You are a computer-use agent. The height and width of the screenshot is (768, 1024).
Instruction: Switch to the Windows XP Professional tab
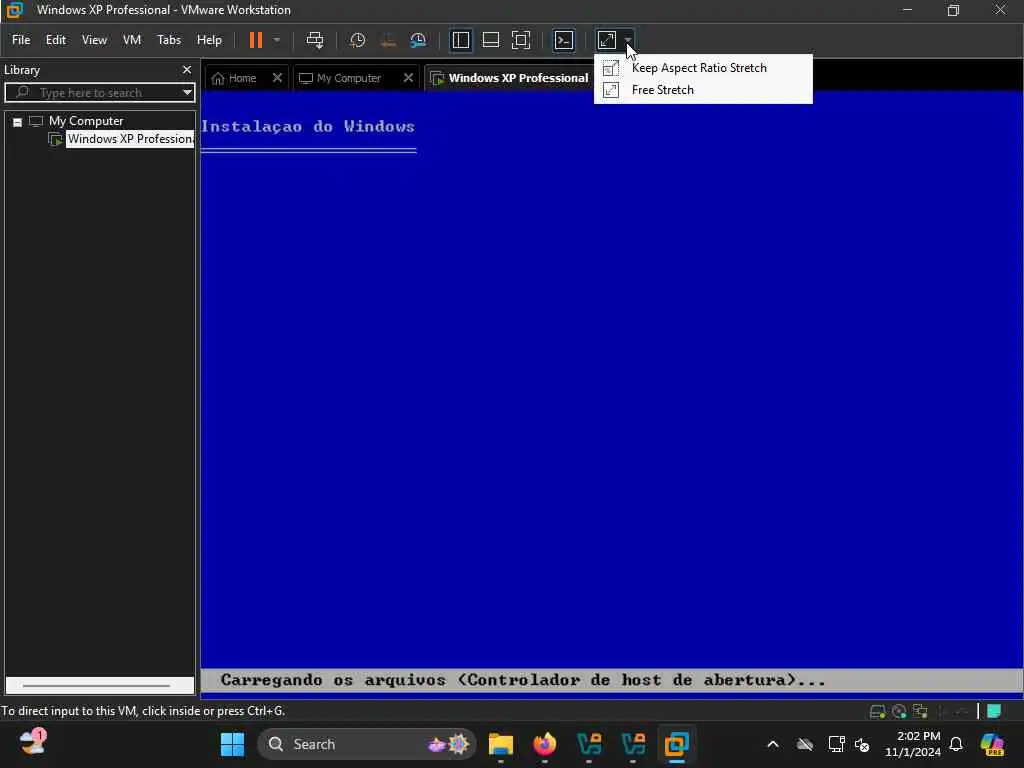tap(509, 78)
